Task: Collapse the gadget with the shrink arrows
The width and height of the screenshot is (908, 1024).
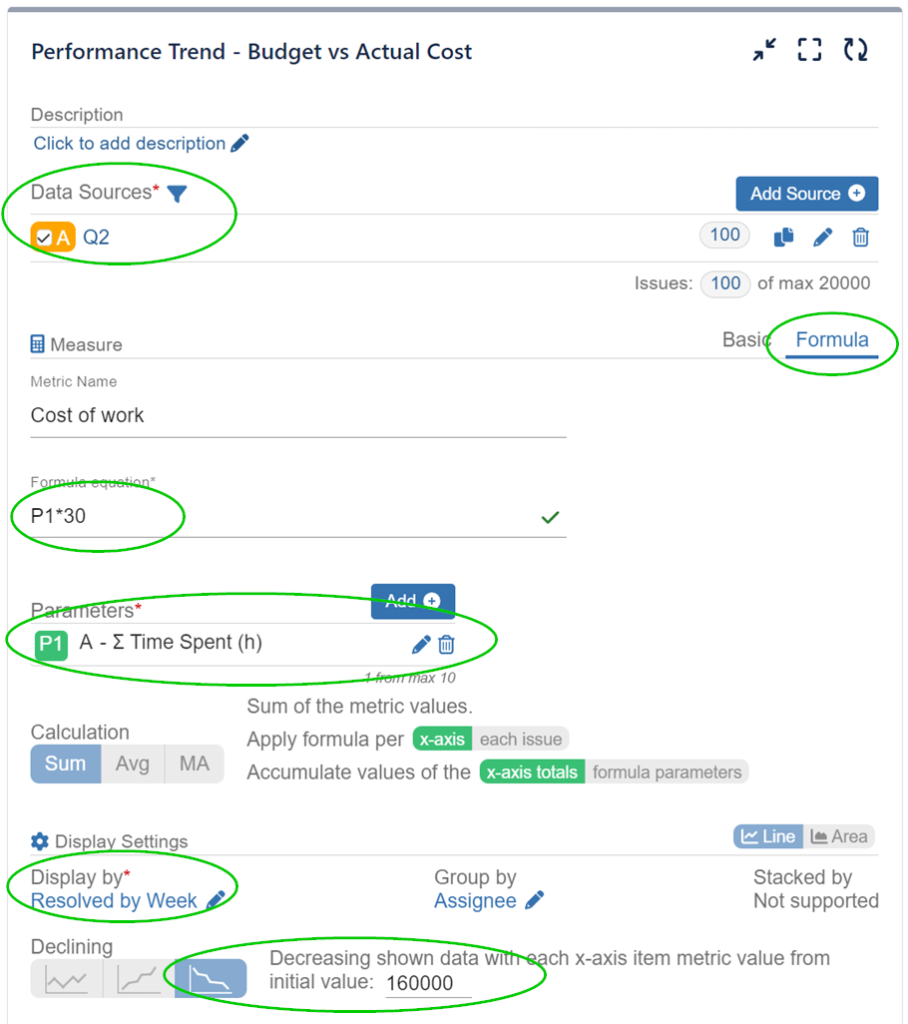Action: pyautogui.click(x=764, y=49)
